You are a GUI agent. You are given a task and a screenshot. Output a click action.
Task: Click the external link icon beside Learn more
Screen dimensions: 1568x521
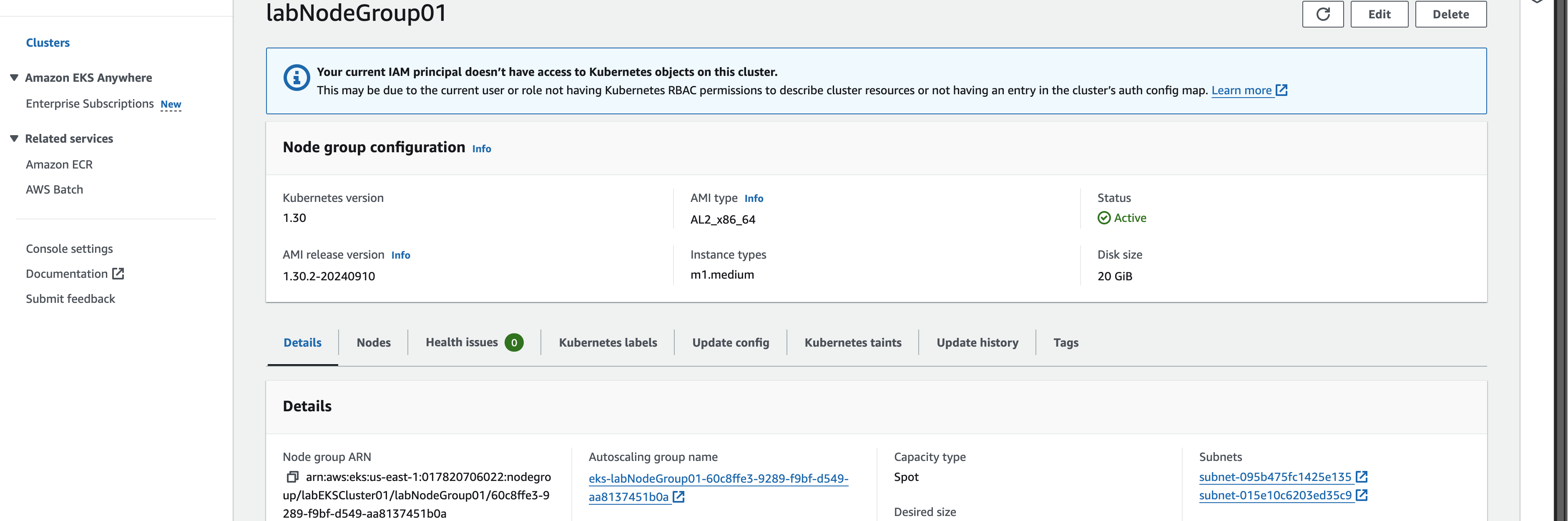point(1282,90)
